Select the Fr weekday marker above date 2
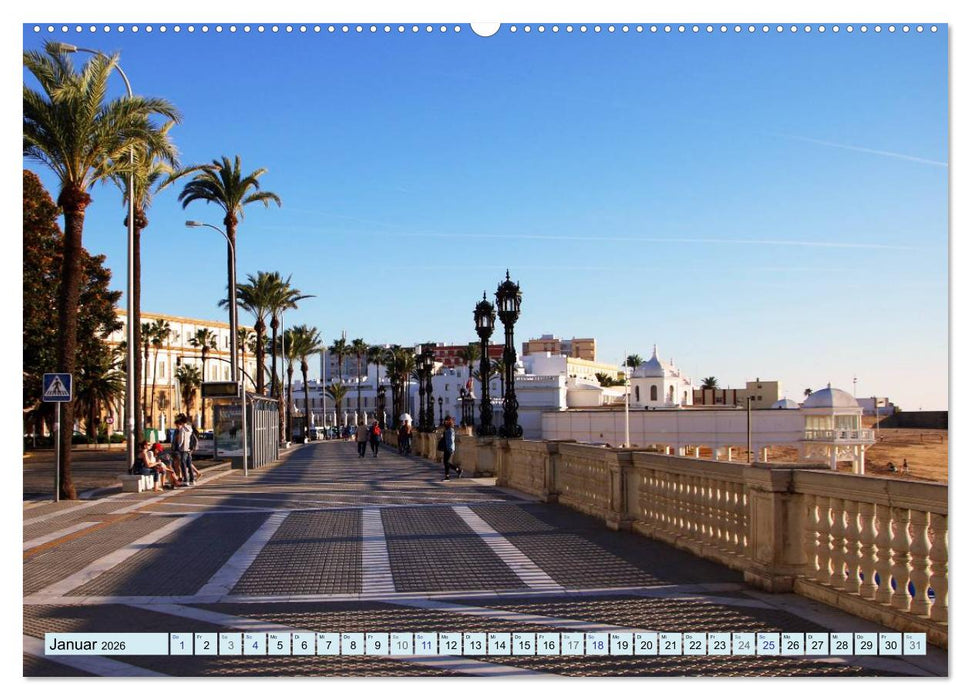 [200, 636]
